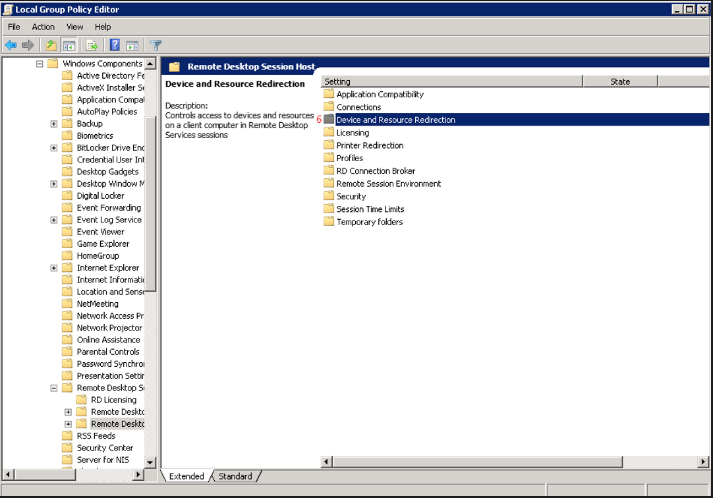Viewport: 713px width, 498px height.
Task: Click tree pane scroll up arrow
Action: (150, 63)
